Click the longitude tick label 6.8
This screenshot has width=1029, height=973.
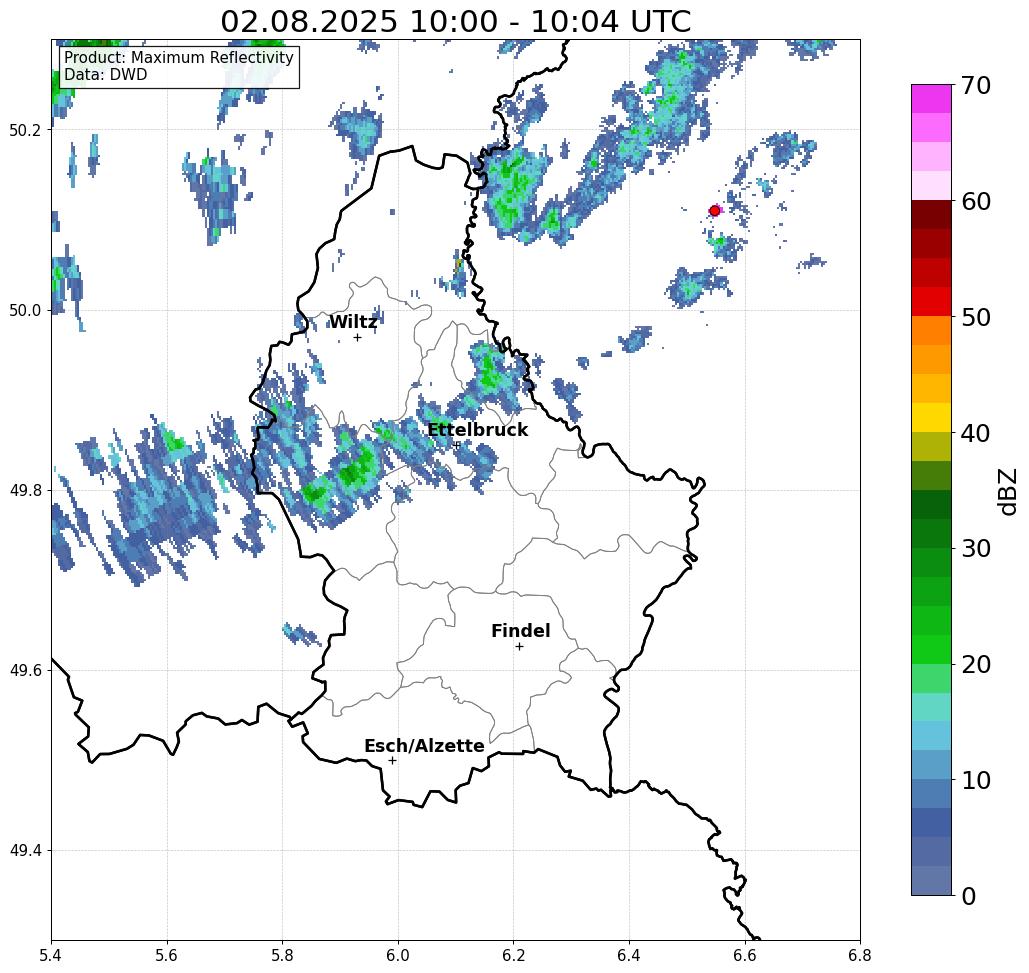point(860,956)
